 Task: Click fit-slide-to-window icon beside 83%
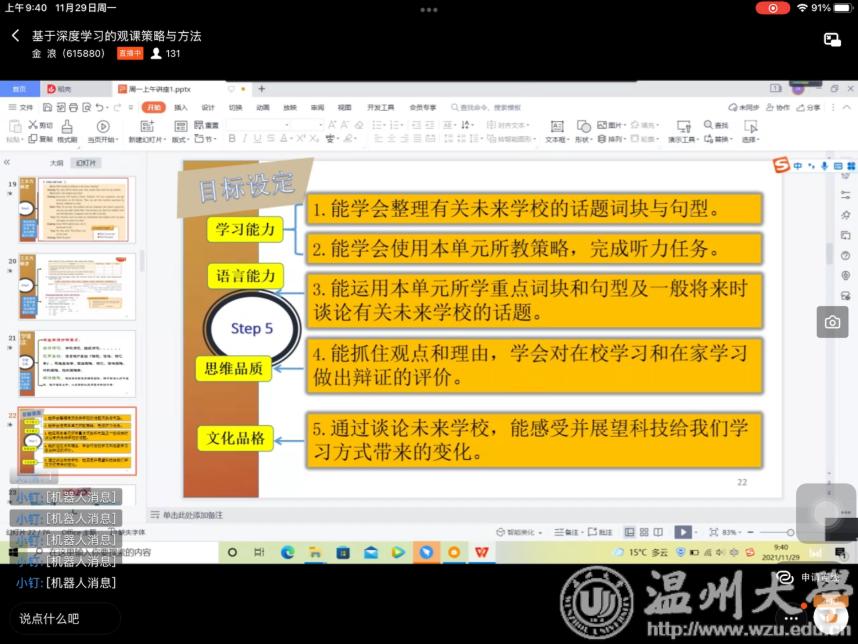coord(714,532)
